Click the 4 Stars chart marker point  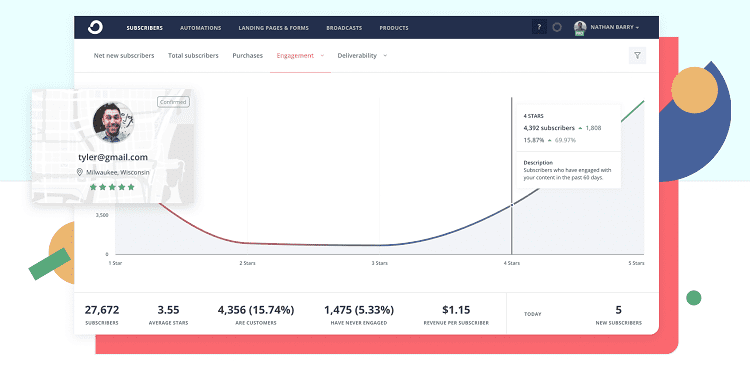point(512,205)
